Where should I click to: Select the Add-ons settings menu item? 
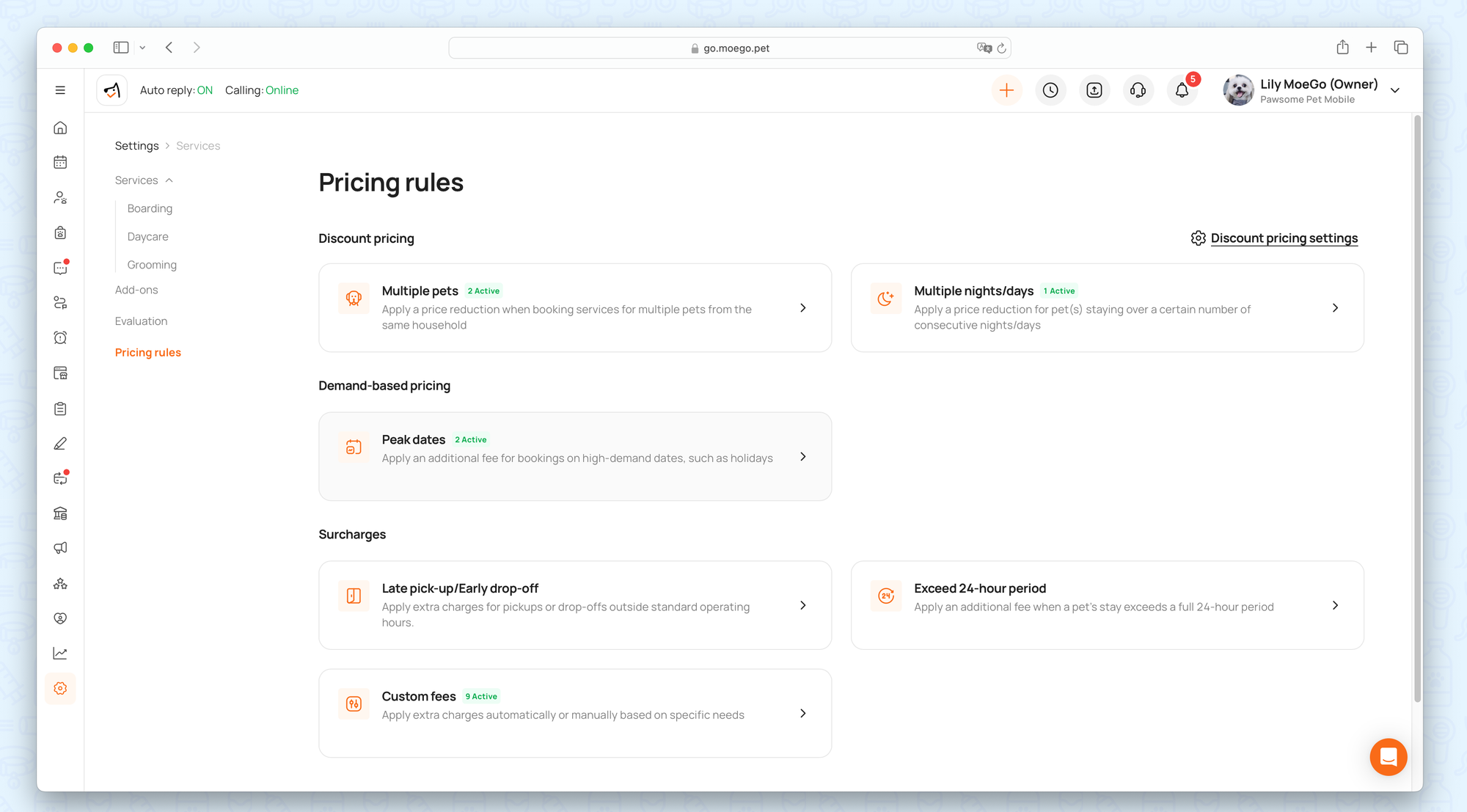pos(136,290)
